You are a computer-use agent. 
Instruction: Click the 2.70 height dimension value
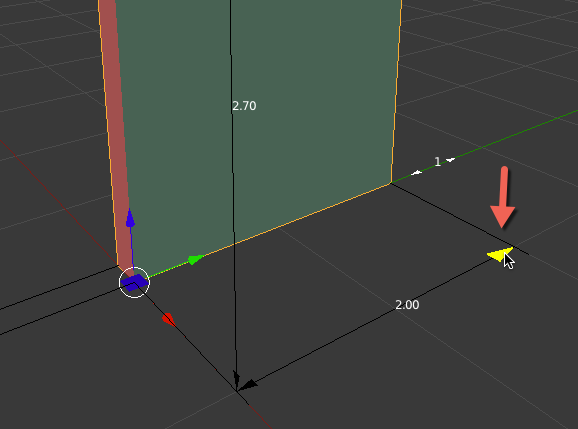pyautogui.click(x=244, y=106)
